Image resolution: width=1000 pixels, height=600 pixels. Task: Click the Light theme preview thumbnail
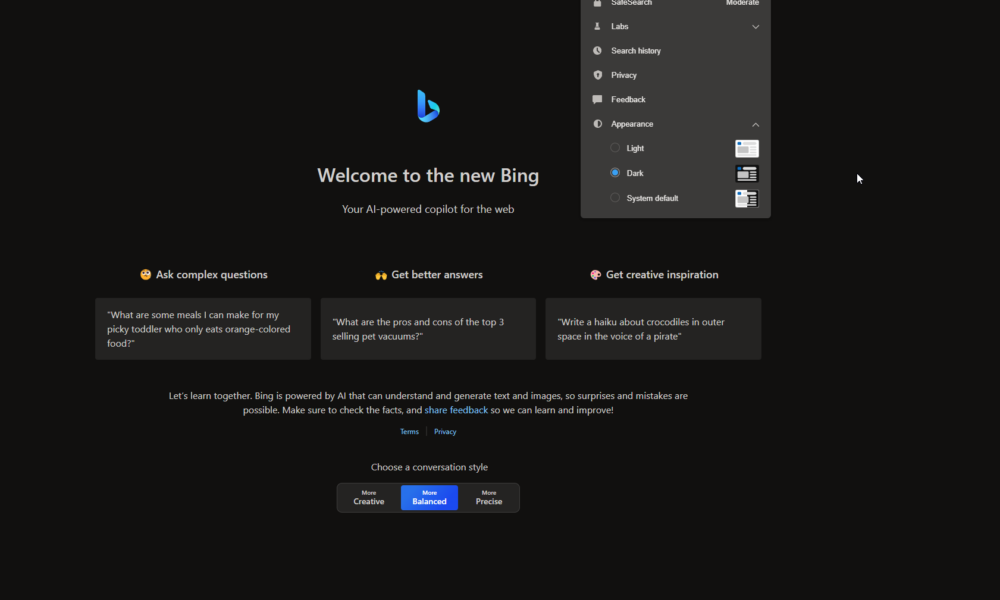pyautogui.click(x=746, y=149)
